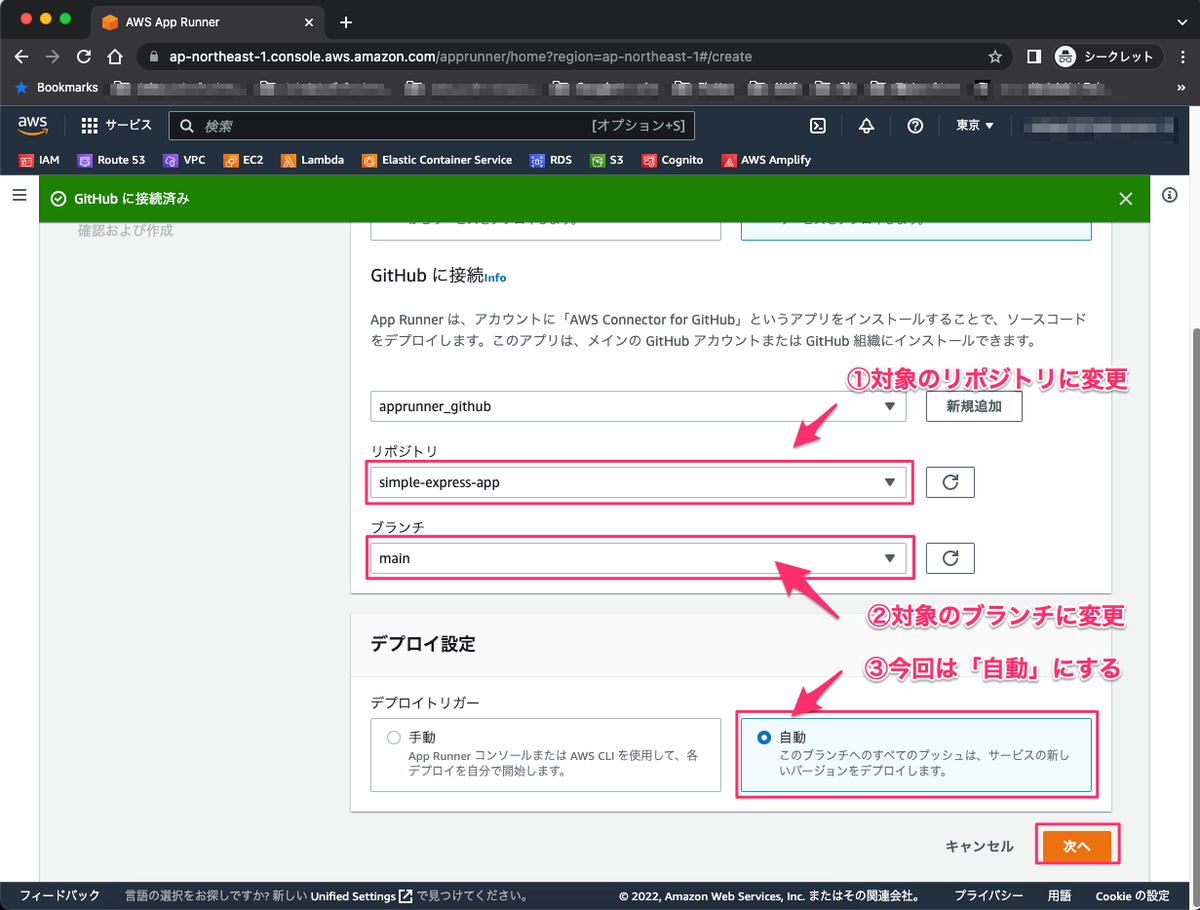
Task: Open the S3 shortcut
Action: [x=607, y=160]
